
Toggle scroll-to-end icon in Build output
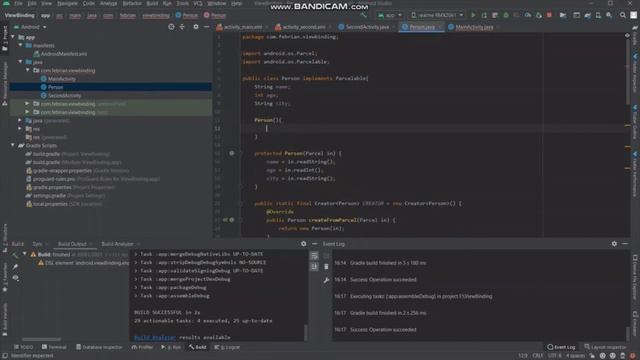tap(314, 267)
